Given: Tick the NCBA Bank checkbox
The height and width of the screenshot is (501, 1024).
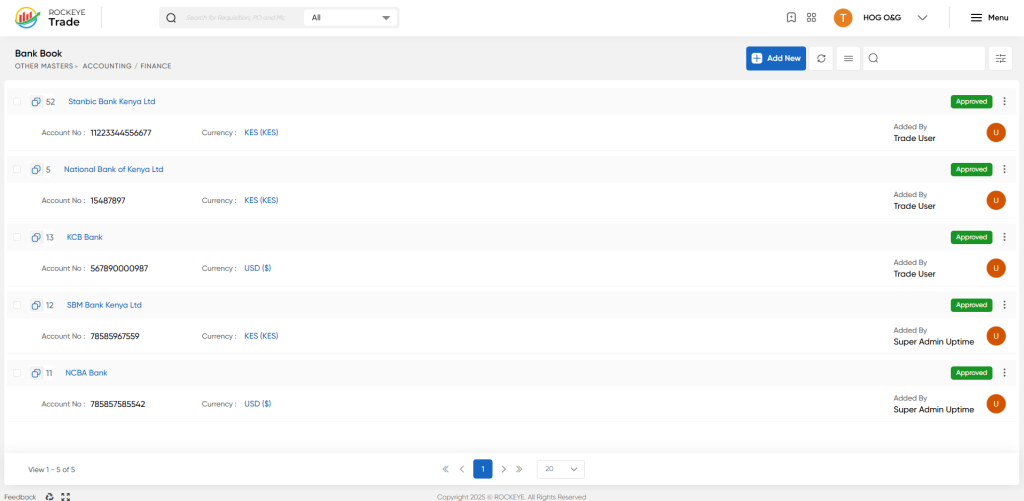Looking at the screenshot, I should pyautogui.click(x=17, y=374).
